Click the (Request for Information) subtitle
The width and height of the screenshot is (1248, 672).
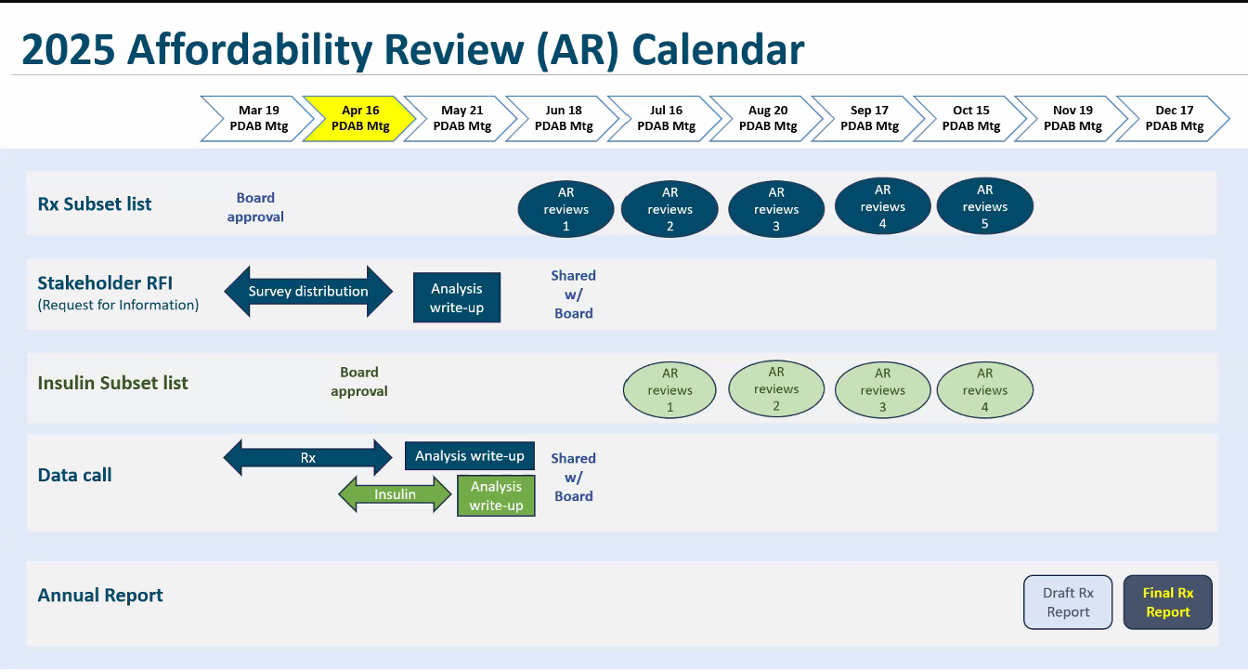tap(118, 305)
